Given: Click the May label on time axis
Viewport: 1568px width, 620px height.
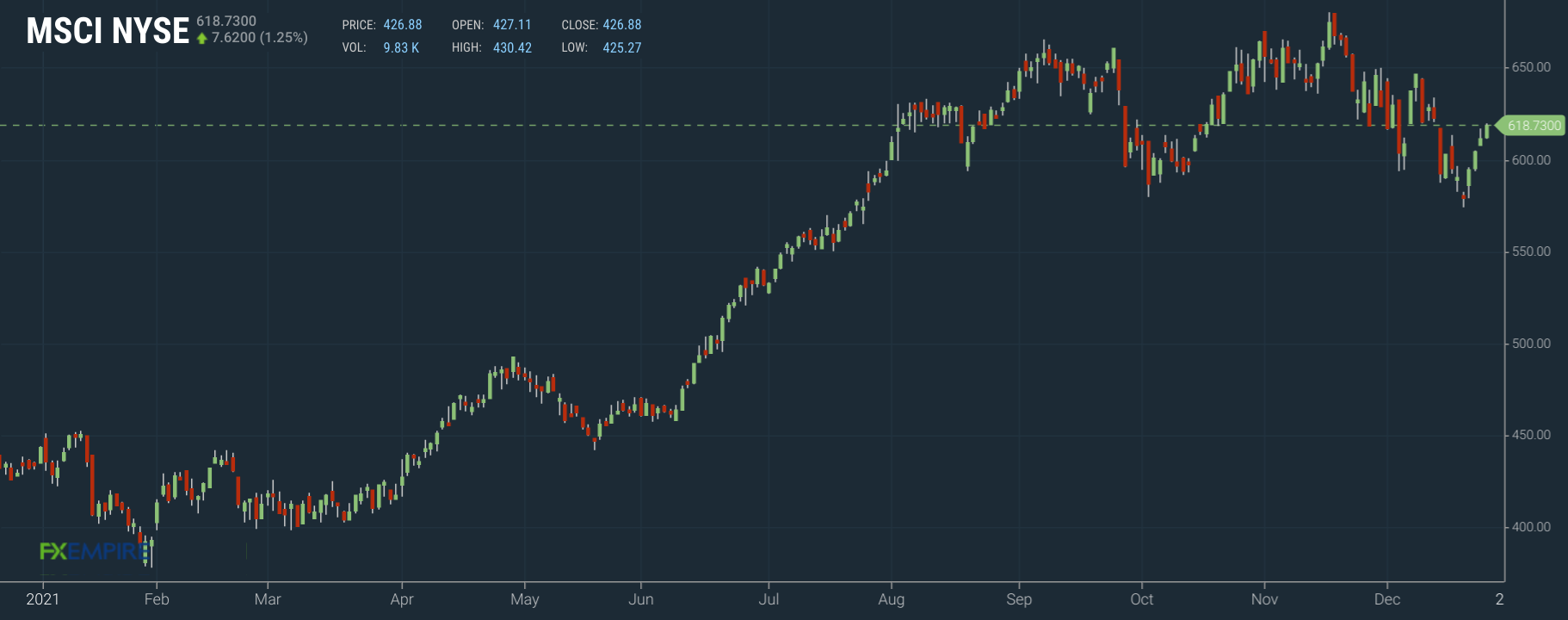Looking at the screenshot, I should pyautogui.click(x=525, y=599).
